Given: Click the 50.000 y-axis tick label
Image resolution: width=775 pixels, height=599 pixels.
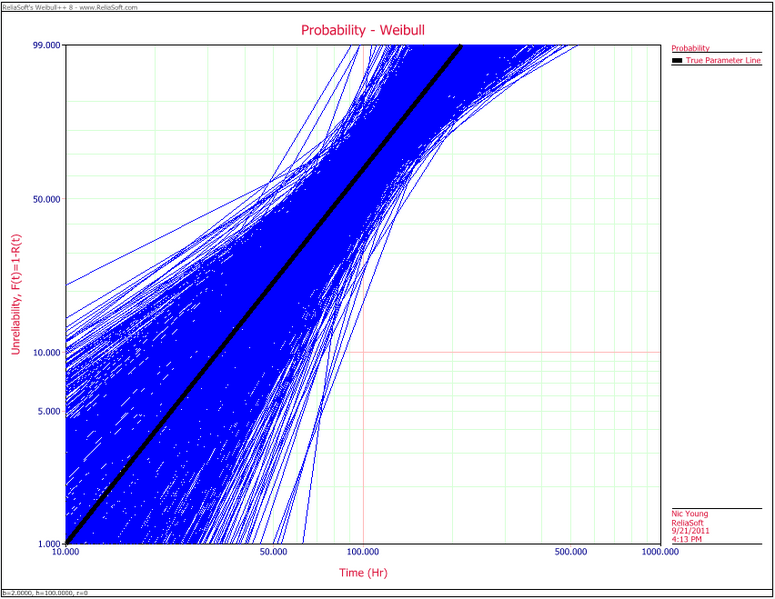Looking at the screenshot, I should (x=47, y=198).
